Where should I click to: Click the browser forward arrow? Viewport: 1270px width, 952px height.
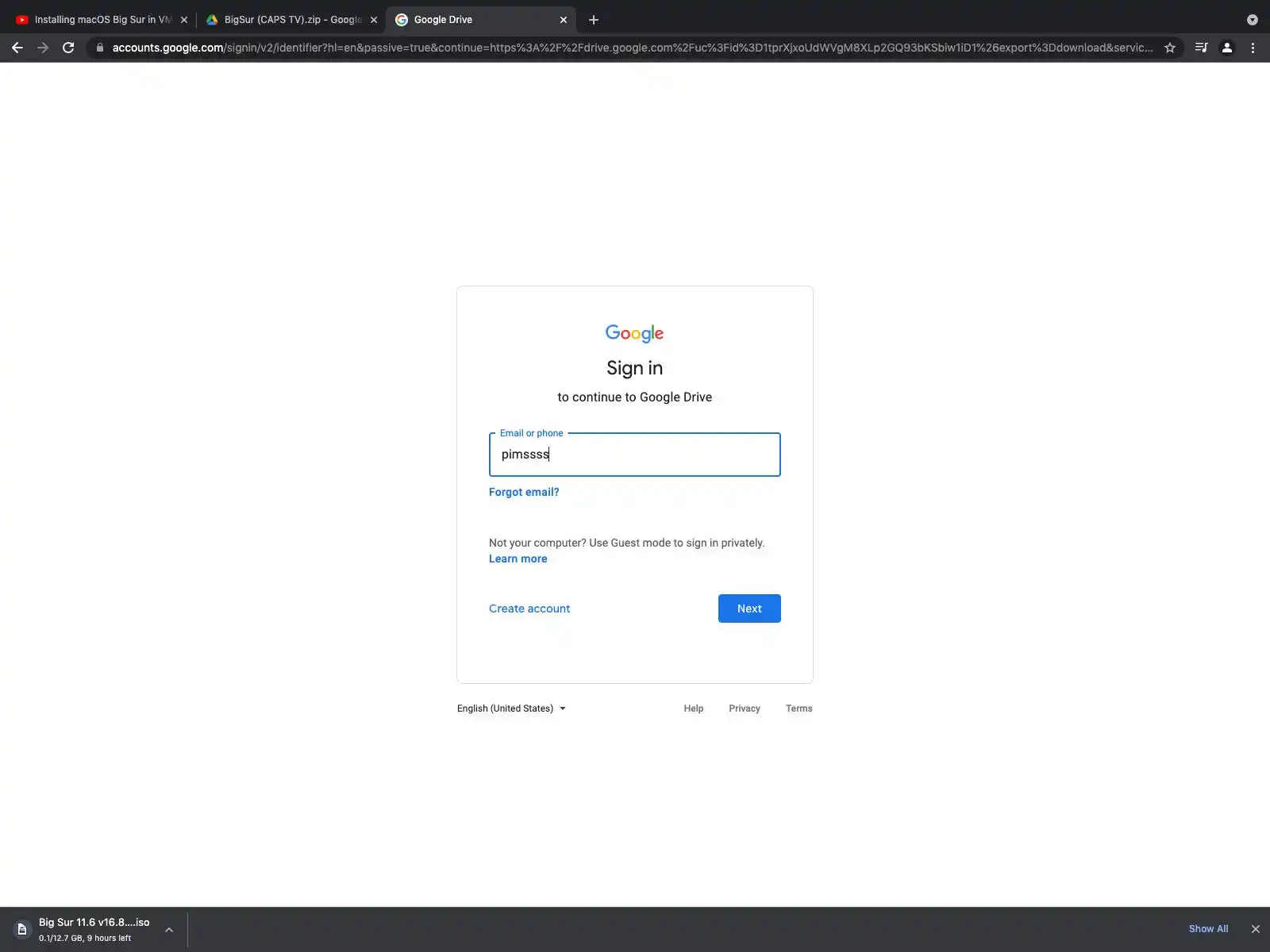[43, 48]
